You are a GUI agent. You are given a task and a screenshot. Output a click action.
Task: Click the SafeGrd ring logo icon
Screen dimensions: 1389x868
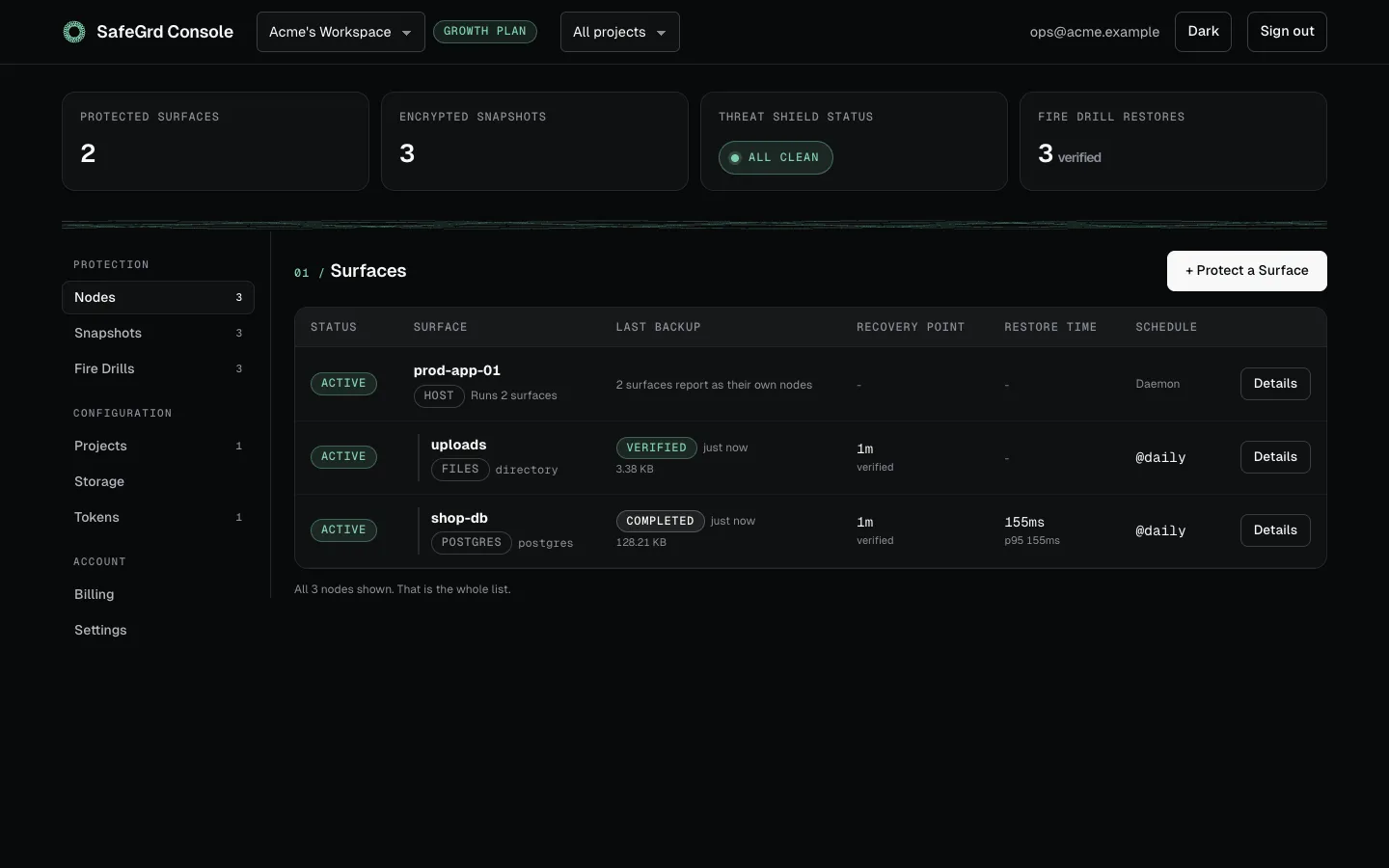74,32
